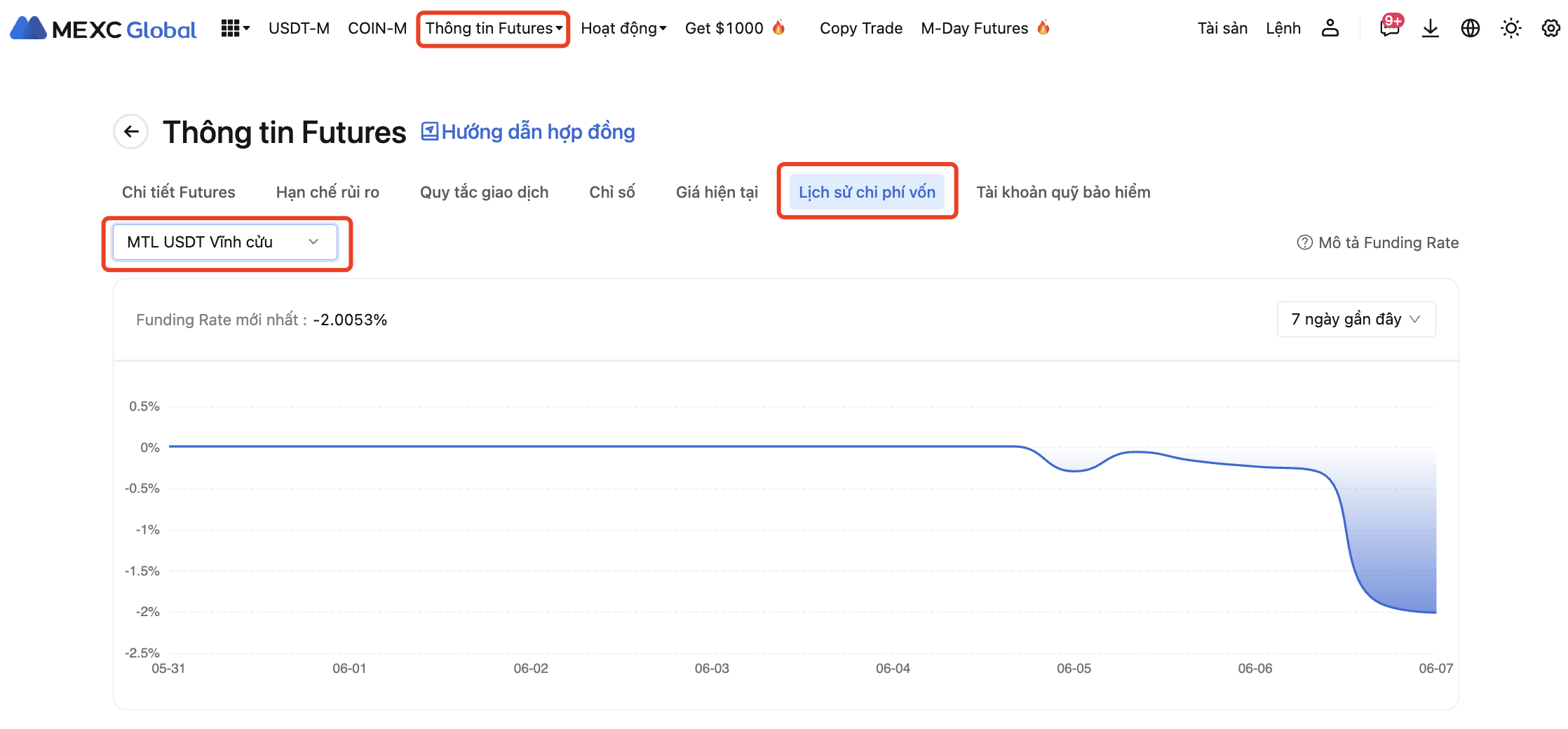
Task: Switch to the Chi tiết Futures tab
Action: point(178,192)
